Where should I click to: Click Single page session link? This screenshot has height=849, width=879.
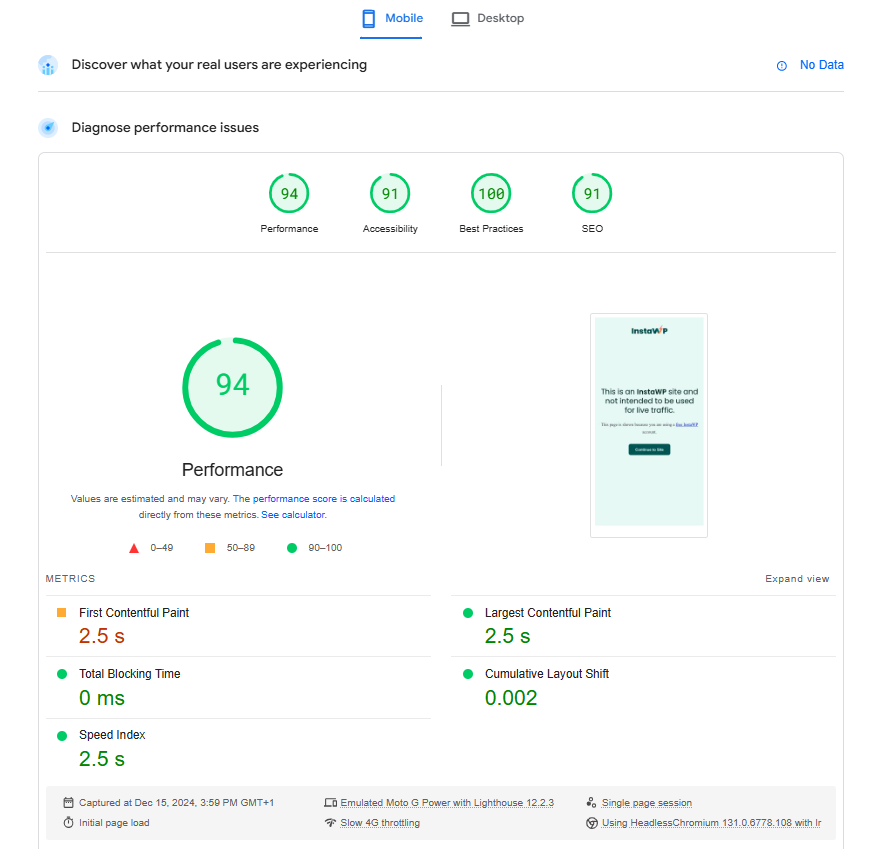tap(646, 803)
